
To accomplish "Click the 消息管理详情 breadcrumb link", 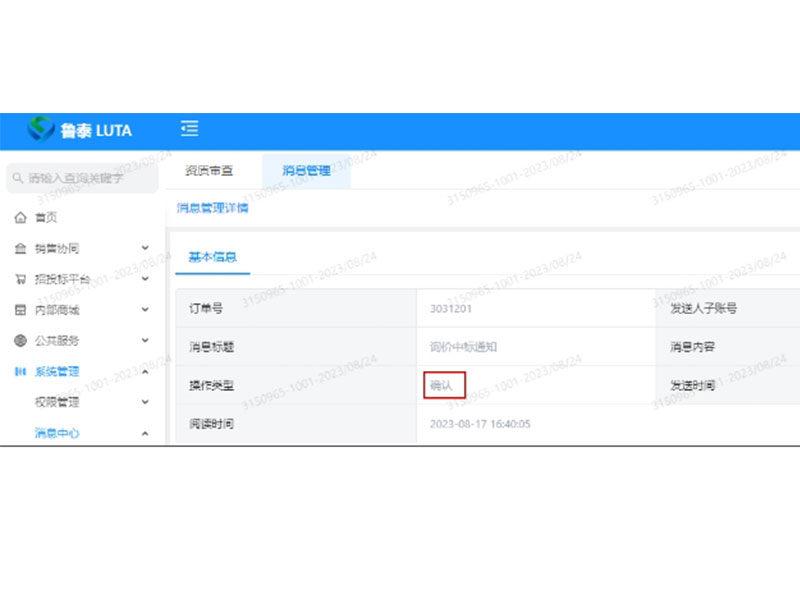I will click(213, 208).
